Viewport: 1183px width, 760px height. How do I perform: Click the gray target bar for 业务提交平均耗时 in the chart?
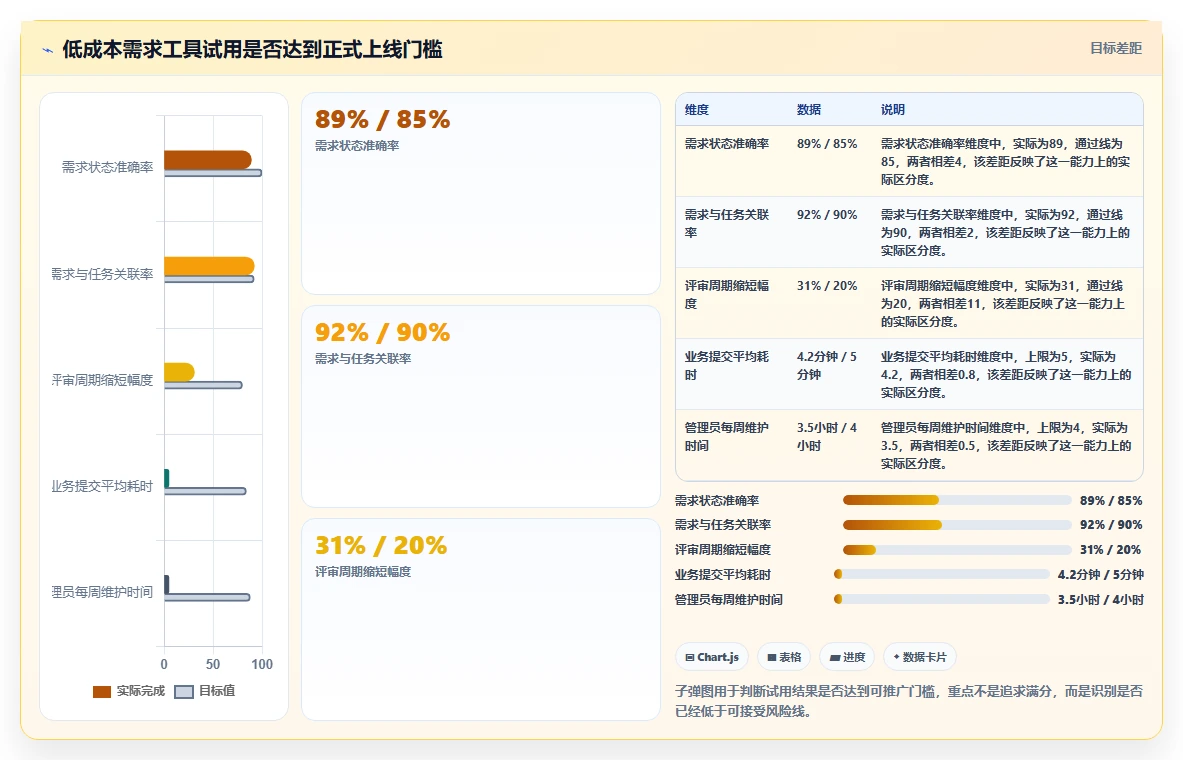pyautogui.click(x=205, y=491)
